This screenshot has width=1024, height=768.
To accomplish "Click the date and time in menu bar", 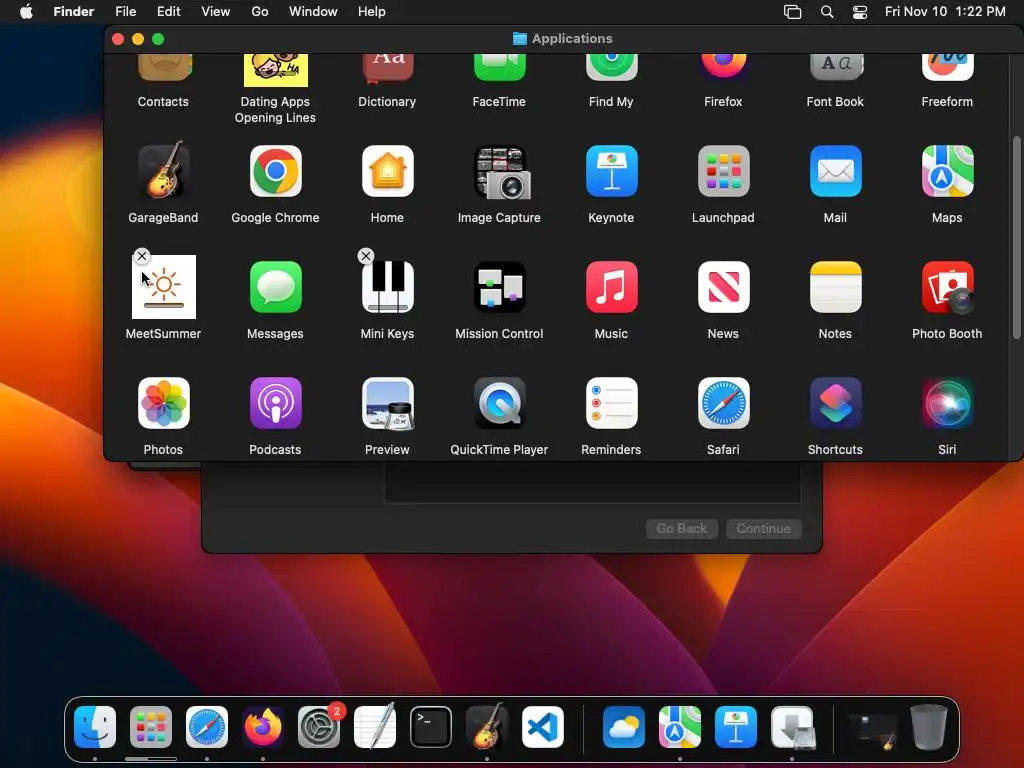I will click(945, 12).
